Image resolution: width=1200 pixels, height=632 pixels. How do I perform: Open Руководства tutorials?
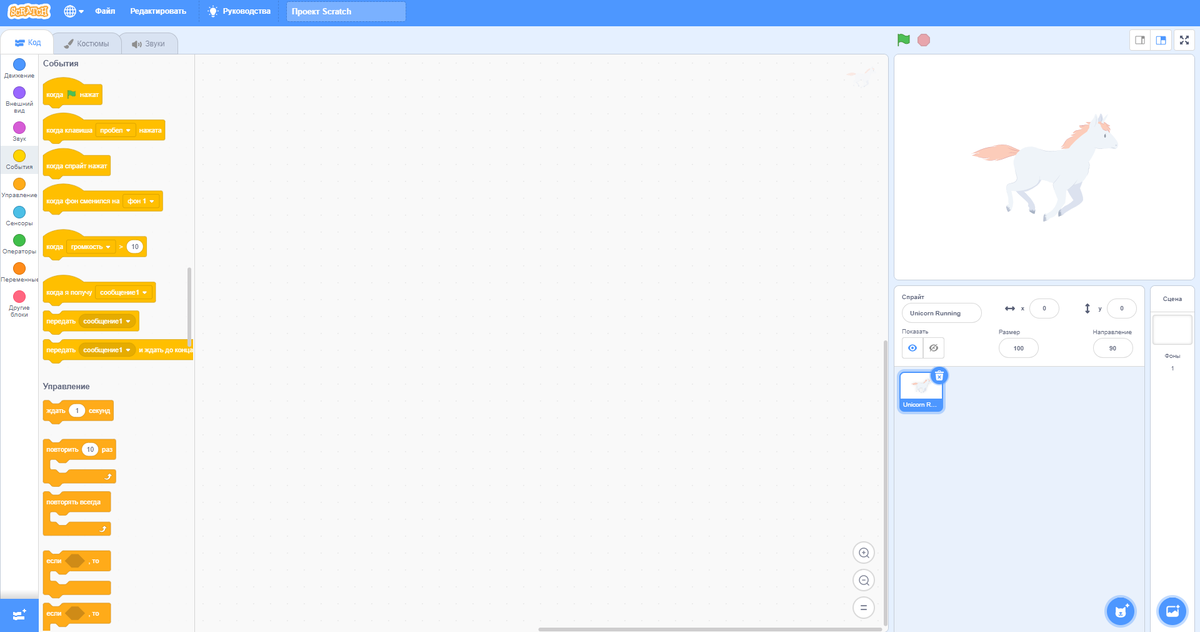point(238,11)
